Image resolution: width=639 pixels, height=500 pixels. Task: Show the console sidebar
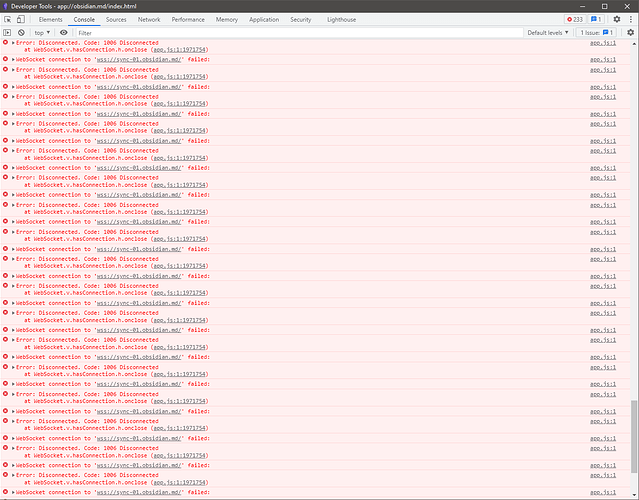click(x=7, y=33)
